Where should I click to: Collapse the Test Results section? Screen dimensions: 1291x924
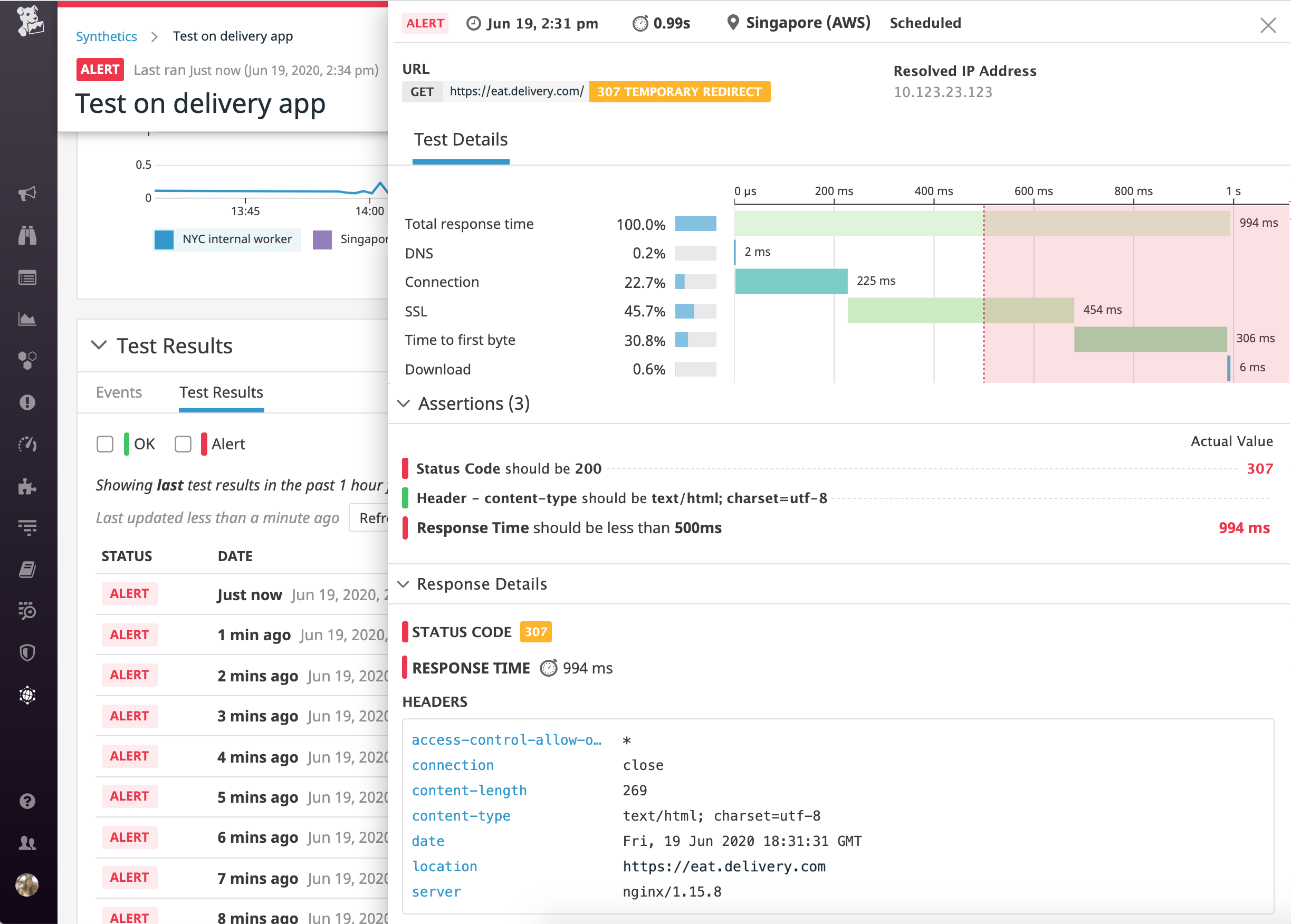click(x=100, y=345)
